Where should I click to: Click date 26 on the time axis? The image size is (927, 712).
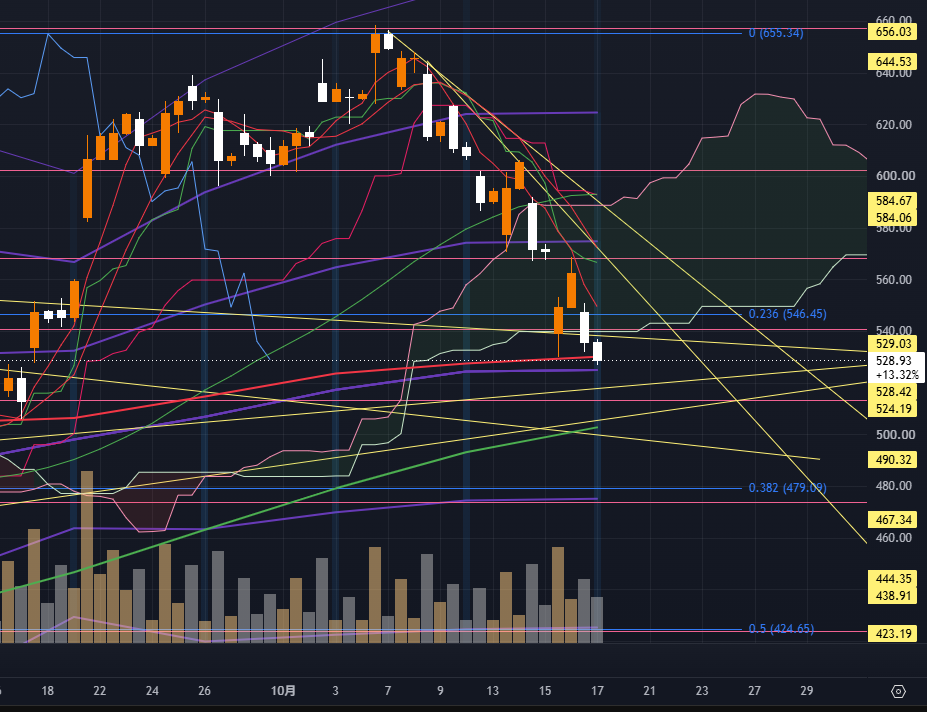click(x=204, y=691)
